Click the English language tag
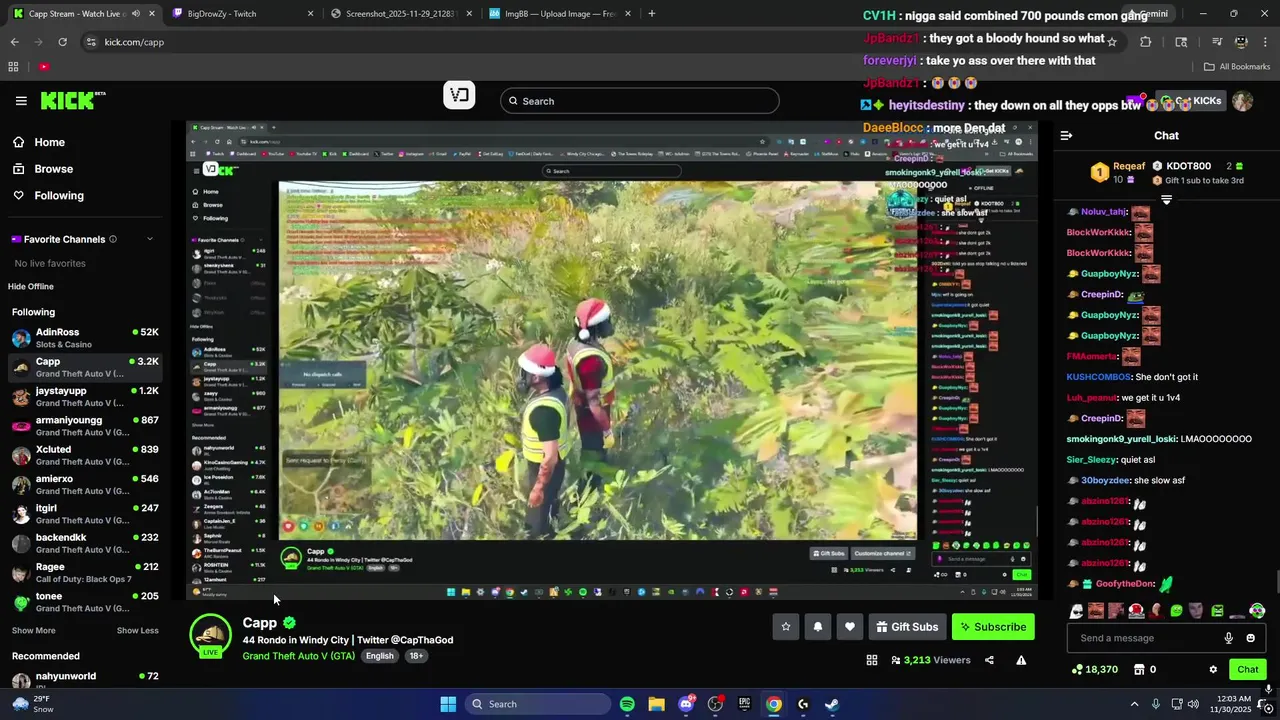This screenshot has height=720, width=1280. [379, 656]
